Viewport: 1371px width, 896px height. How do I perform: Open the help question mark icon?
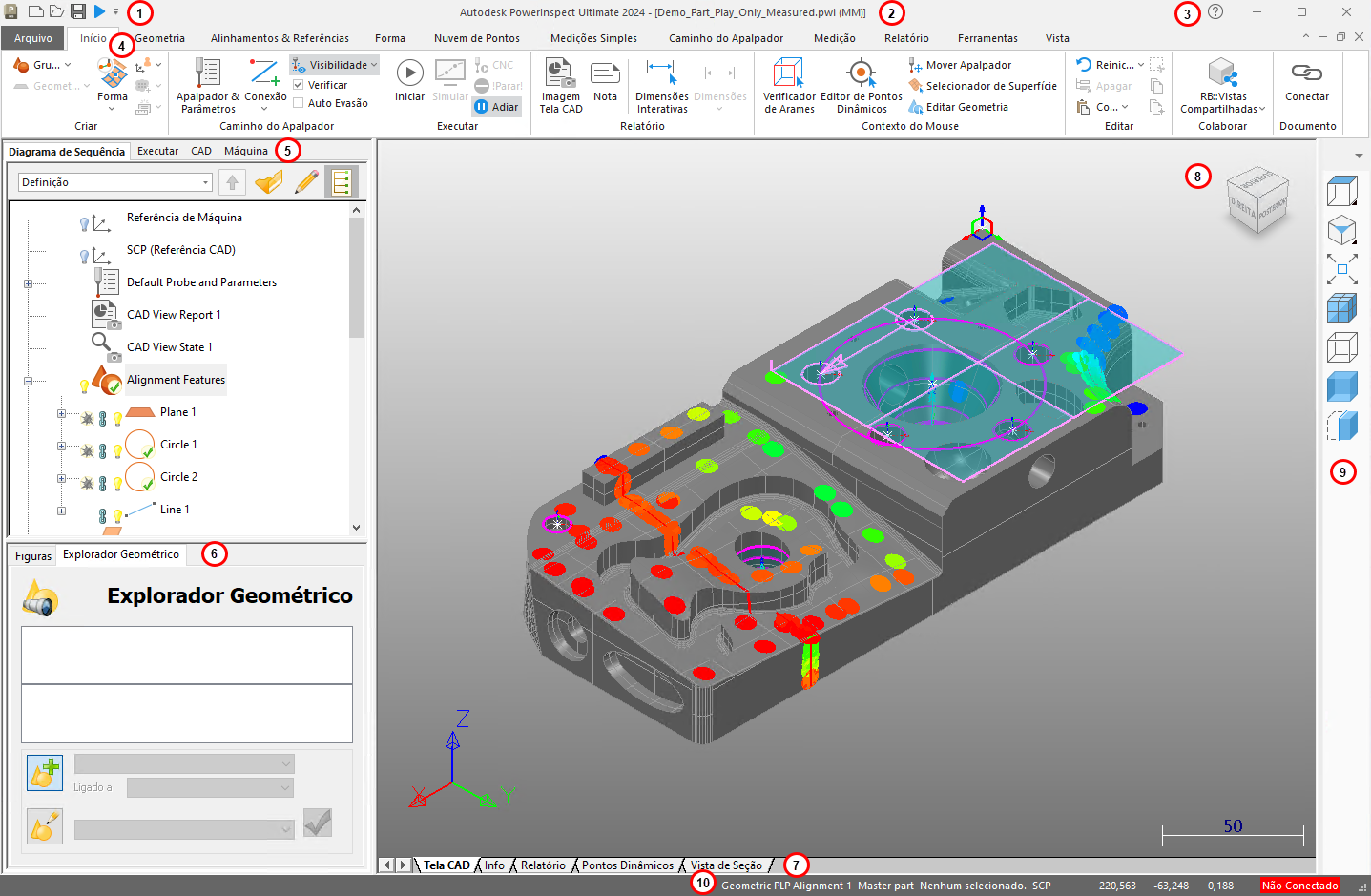tap(1215, 12)
